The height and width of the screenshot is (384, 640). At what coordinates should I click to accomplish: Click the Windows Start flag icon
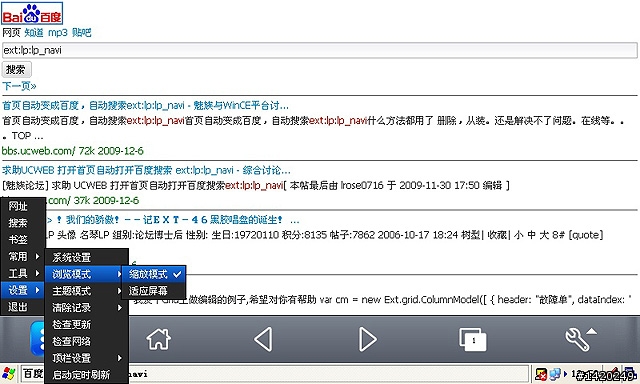click(x=9, y=374)
